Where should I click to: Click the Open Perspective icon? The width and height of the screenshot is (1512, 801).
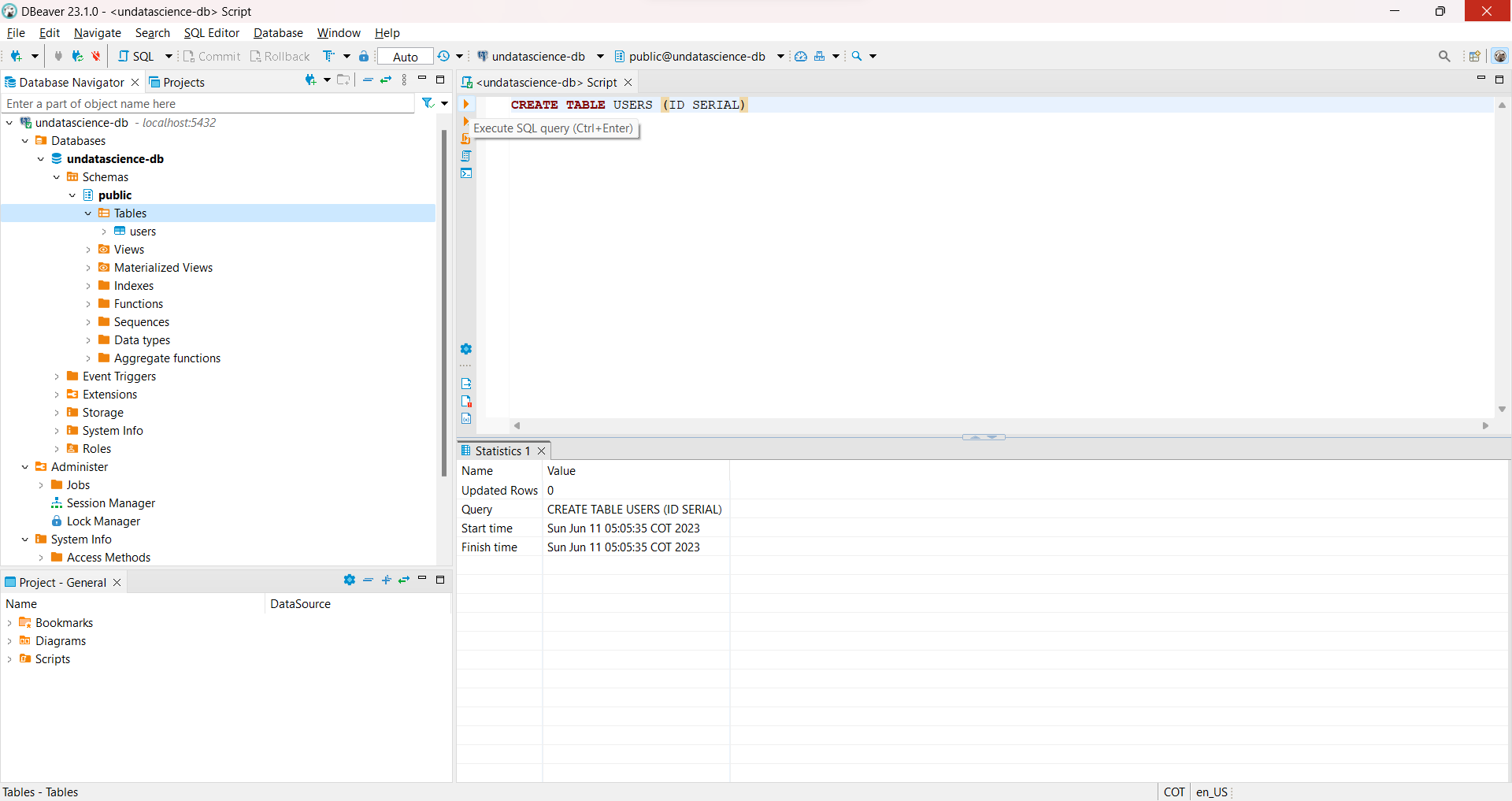tap(1474, 56)
